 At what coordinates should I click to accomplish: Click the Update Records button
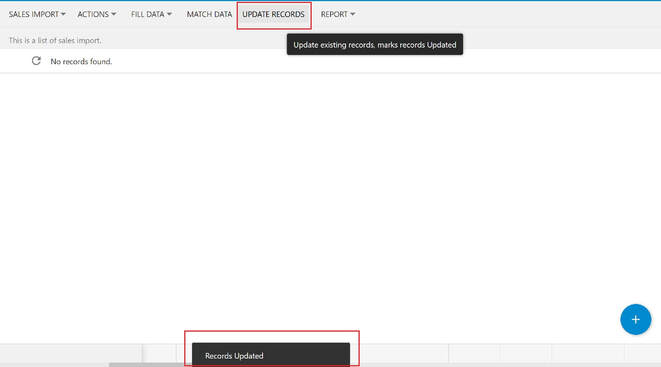[x=273, y=14]
